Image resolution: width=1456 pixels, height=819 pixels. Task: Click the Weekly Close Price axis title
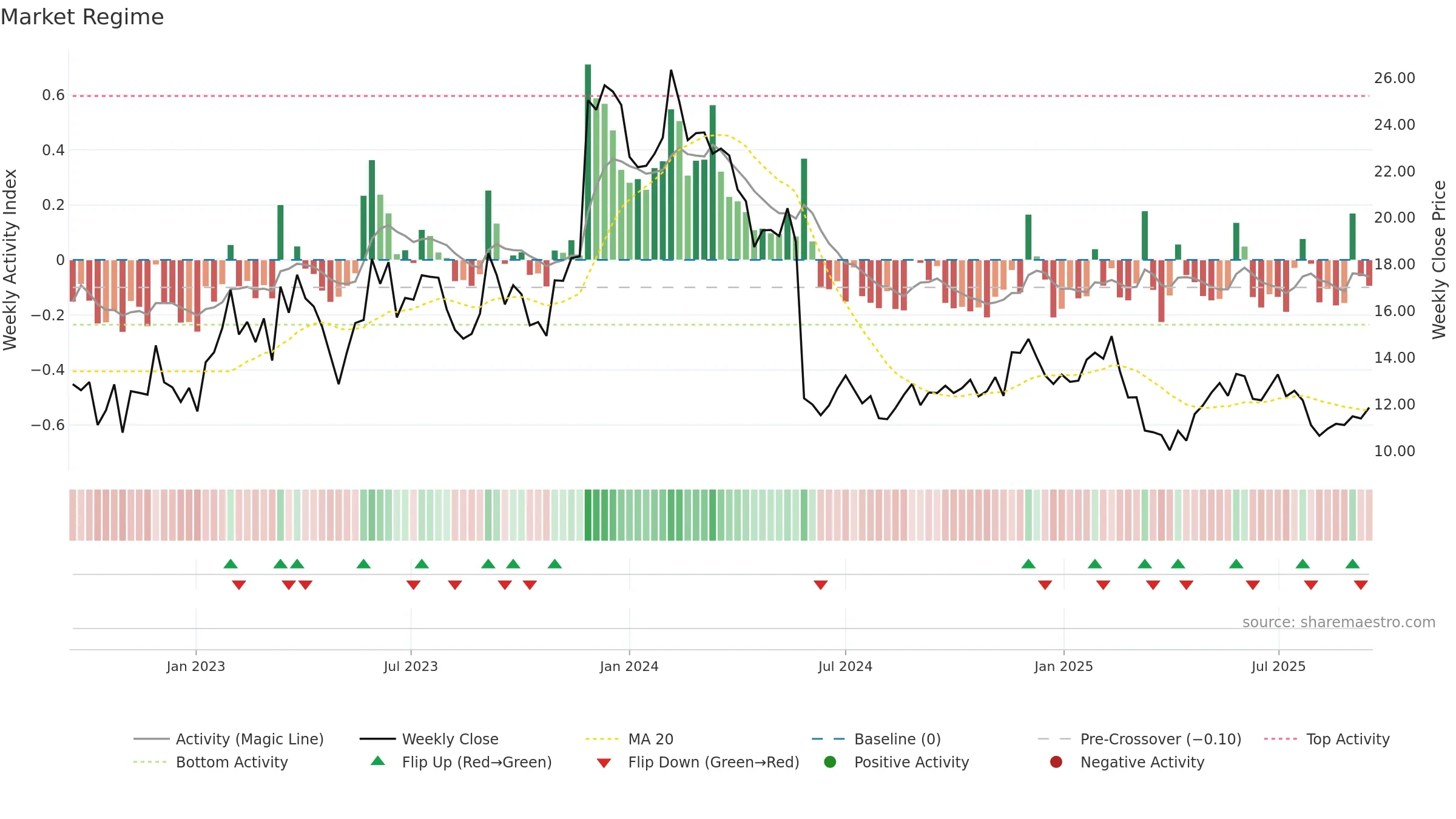pyautogui.click(x=1439, y=259)
